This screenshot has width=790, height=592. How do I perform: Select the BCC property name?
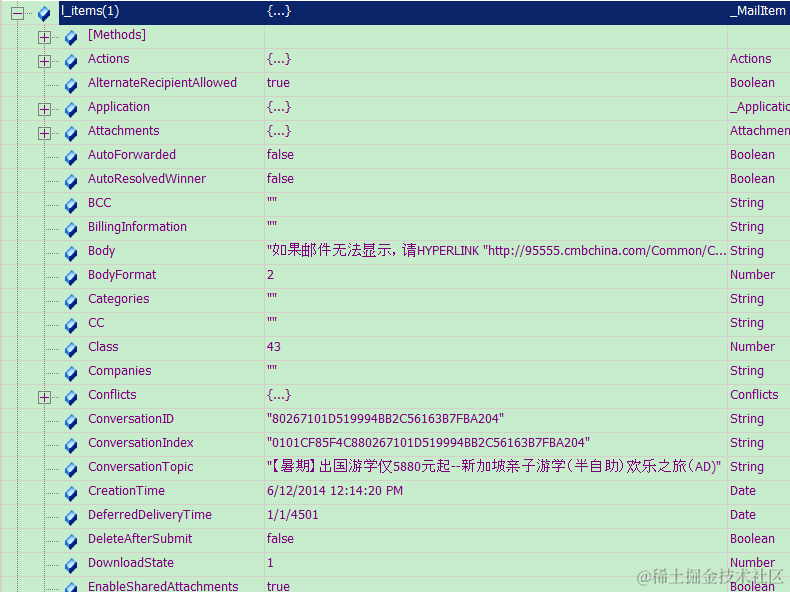tap(100, 203)
